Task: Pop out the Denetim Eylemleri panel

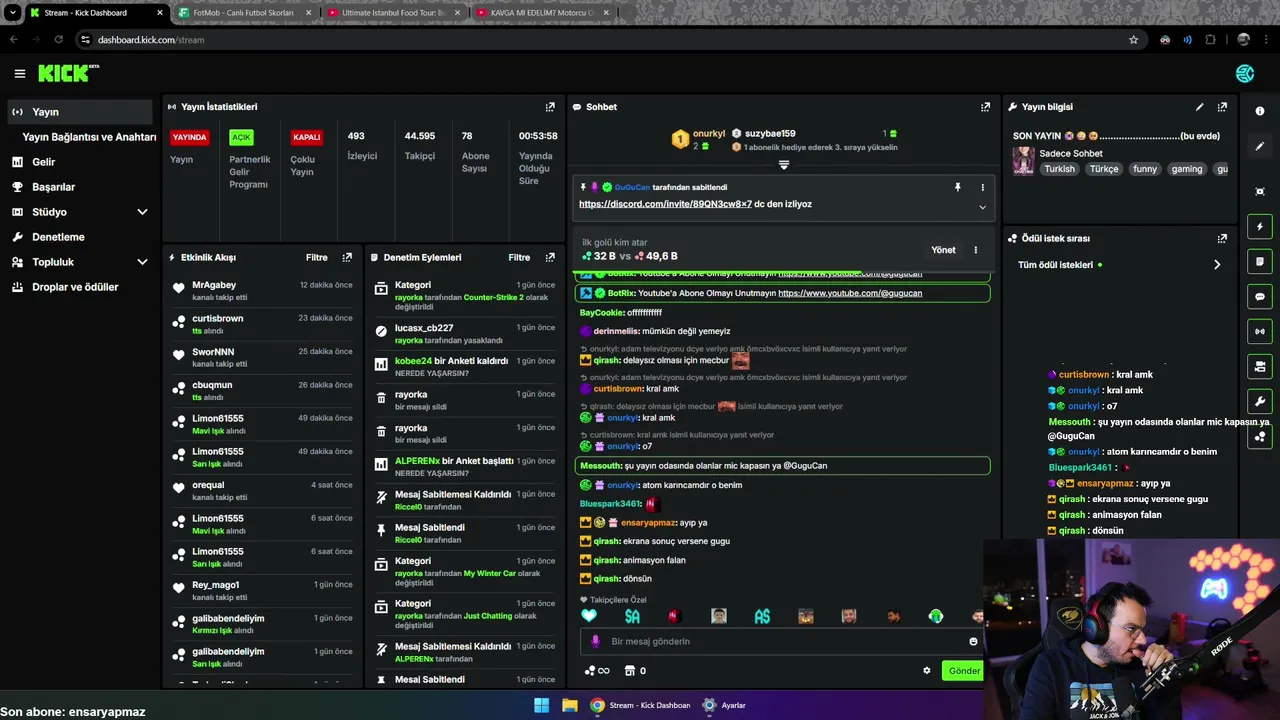Action: click(x=550, y=258)
